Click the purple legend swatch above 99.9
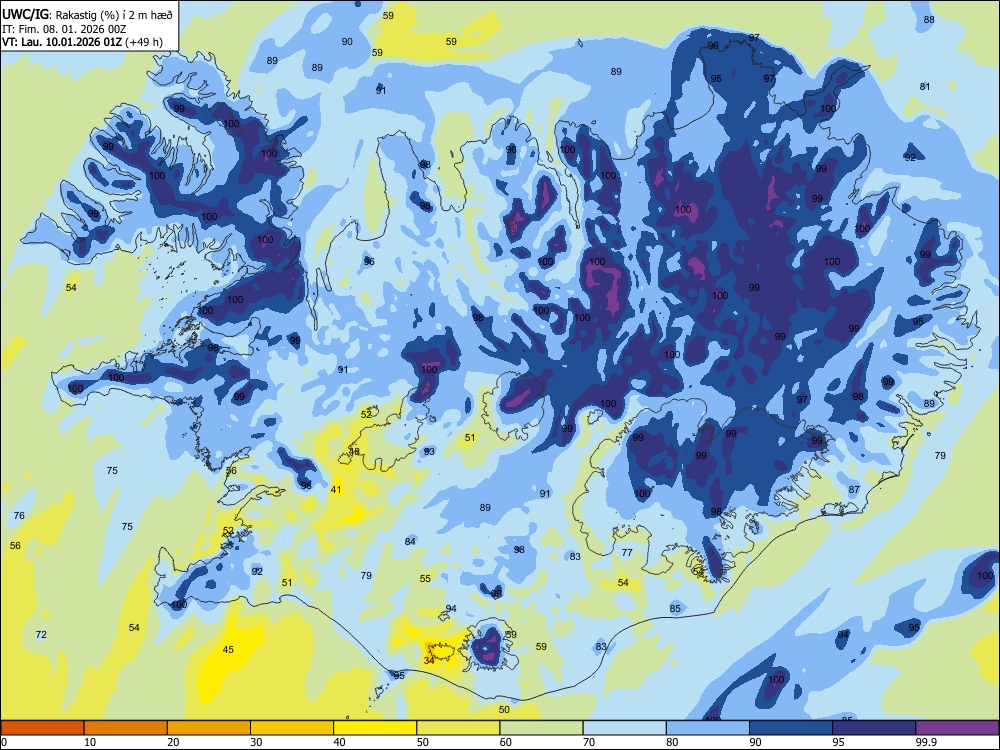The width and height of the screenshot is (1000, 750). (x=958, y=728)
